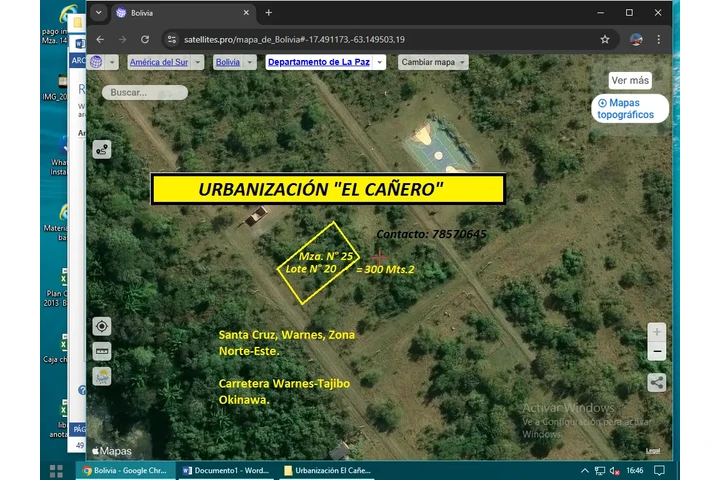Show hidden system tray icons
The image size is (720, 480).
point(585,470)
